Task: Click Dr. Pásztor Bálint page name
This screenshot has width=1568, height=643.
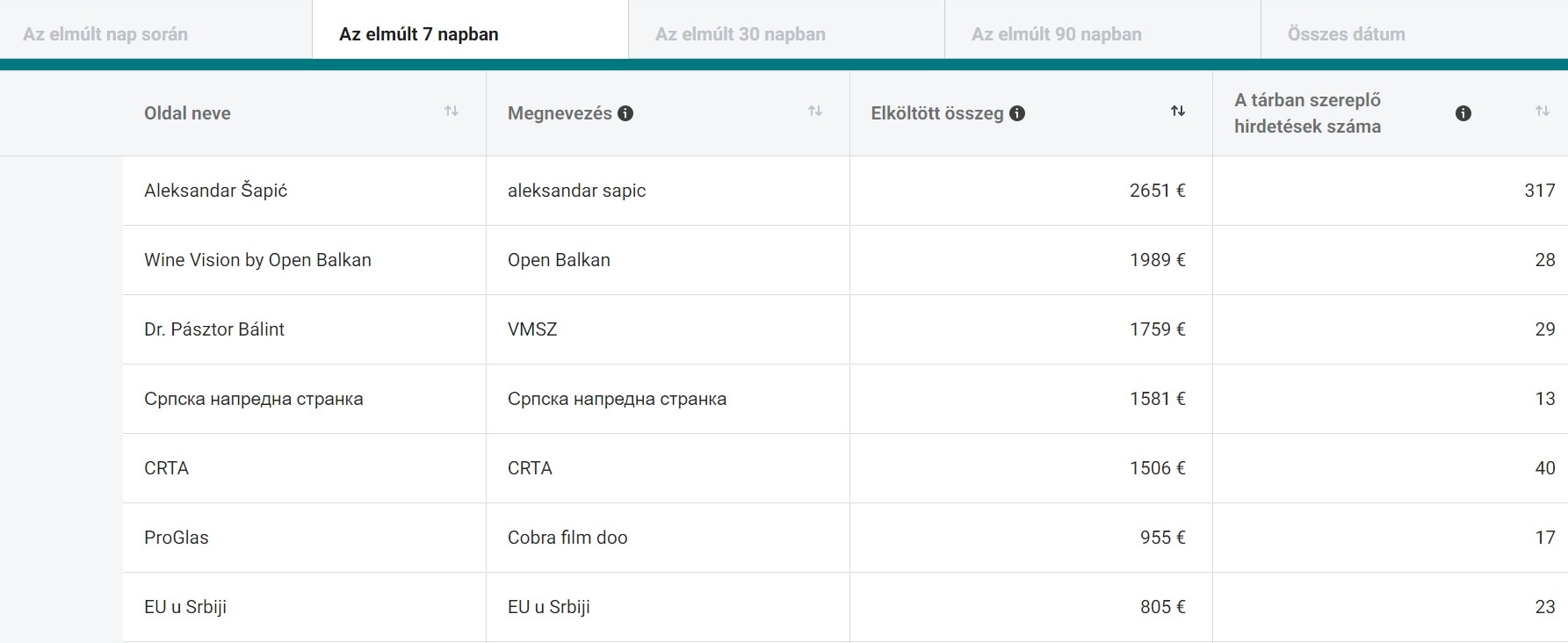Action: pos(214,329)
